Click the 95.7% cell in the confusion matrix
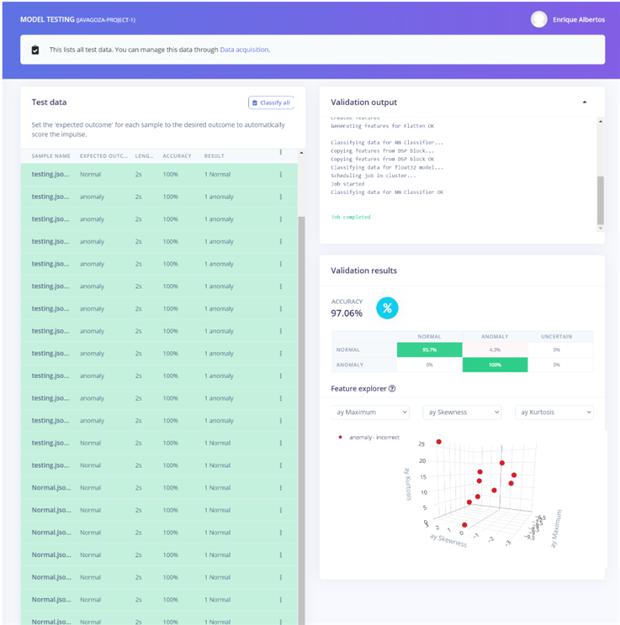The width and height of the screenshot is (620, 625). point(429,350)
